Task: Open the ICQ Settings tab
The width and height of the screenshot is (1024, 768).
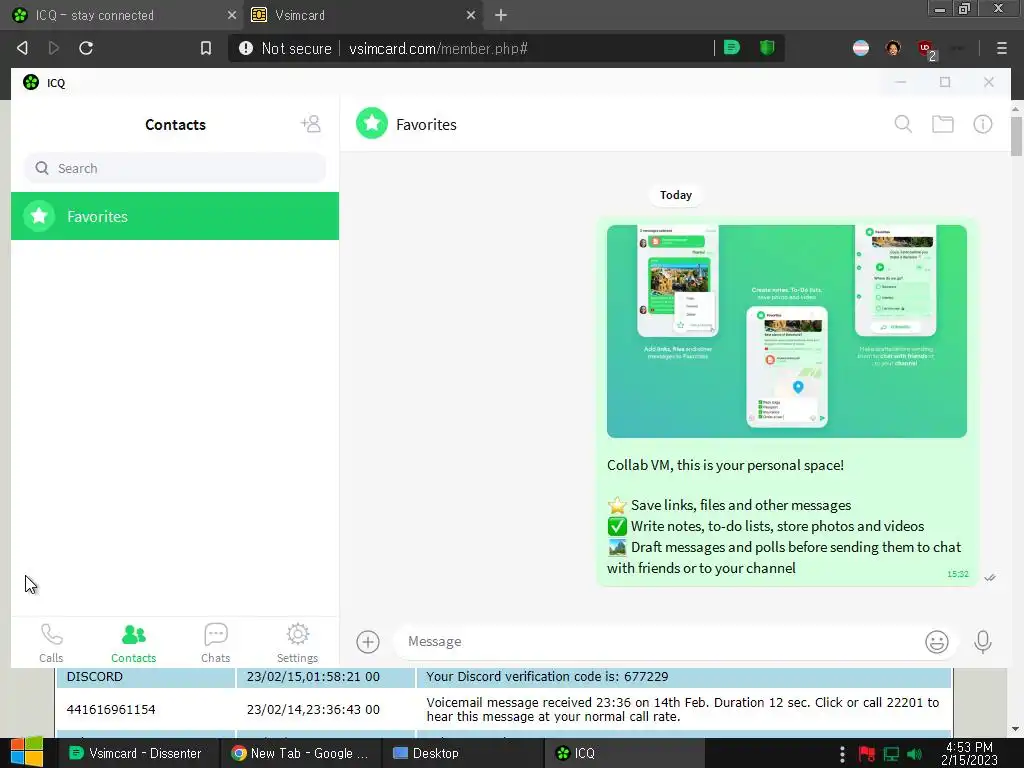Action: 297,643
